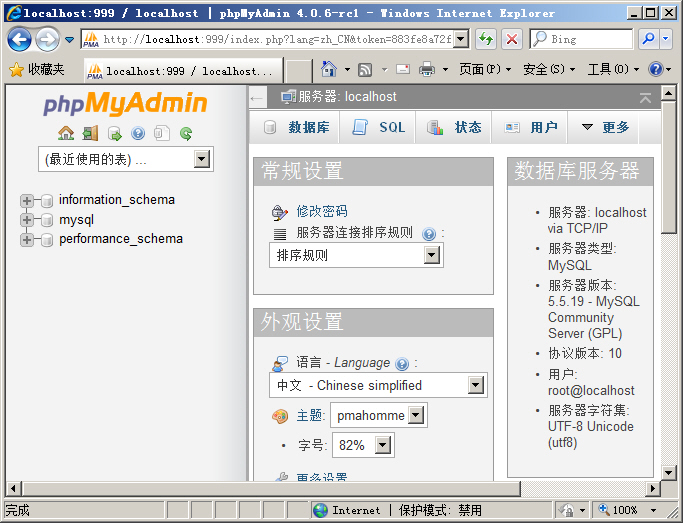
Task: Click the RSS feeds icon
Action: pyautogui.click(x=365, y=69)
